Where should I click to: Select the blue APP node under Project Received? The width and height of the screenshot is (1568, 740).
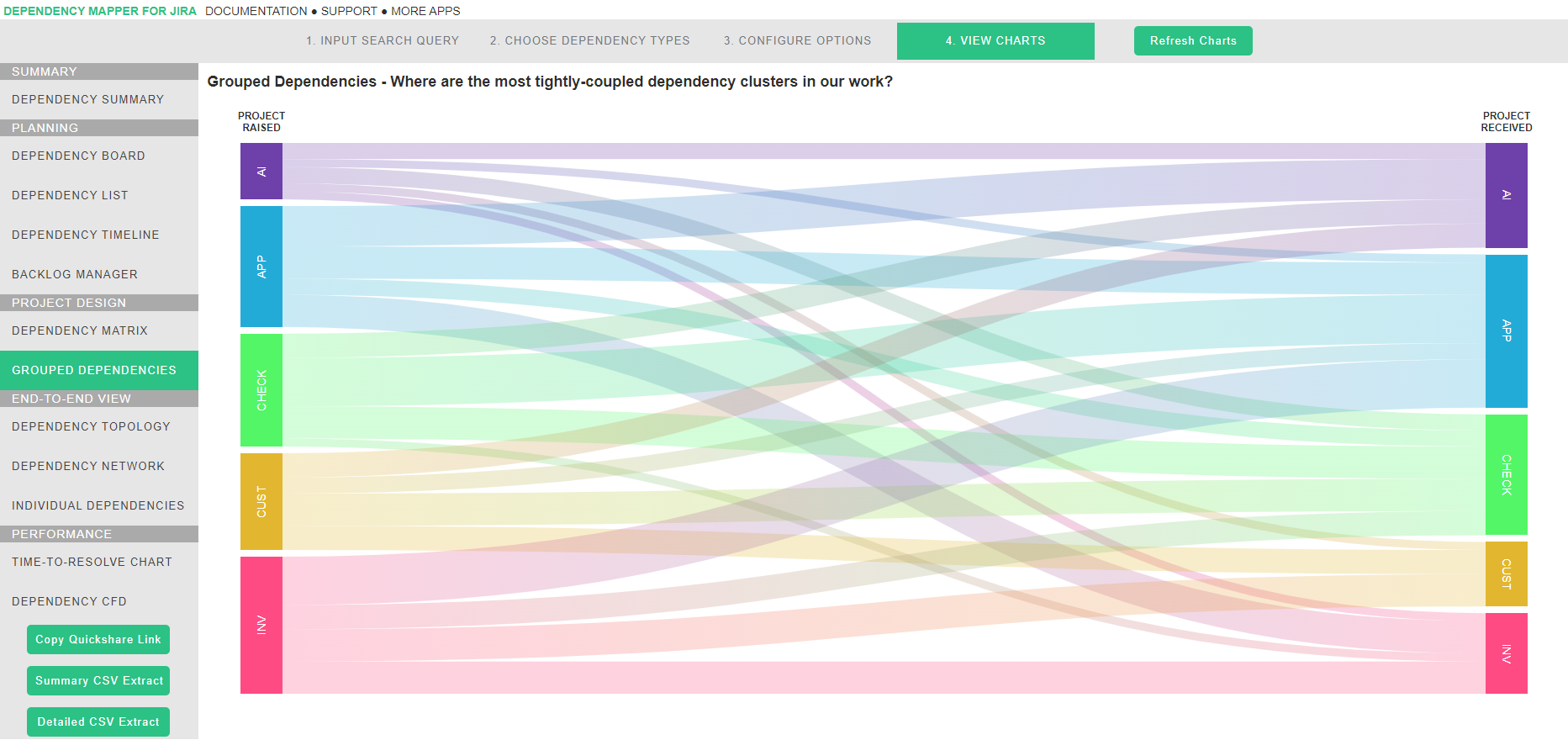[1507, 331]
